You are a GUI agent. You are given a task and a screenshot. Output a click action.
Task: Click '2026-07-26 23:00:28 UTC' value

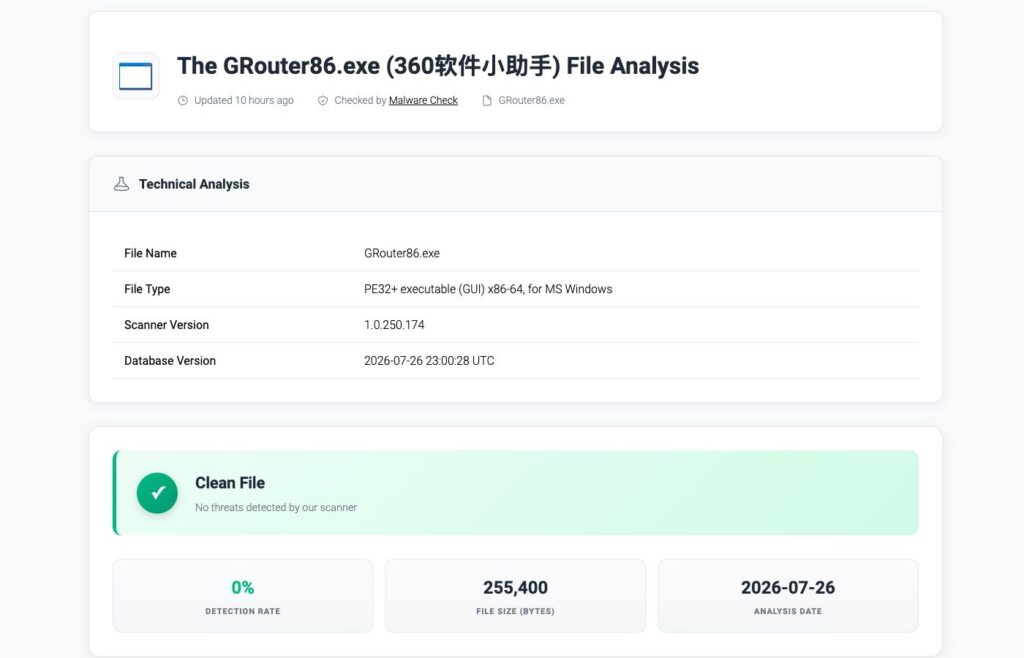(x=429, y=361)
